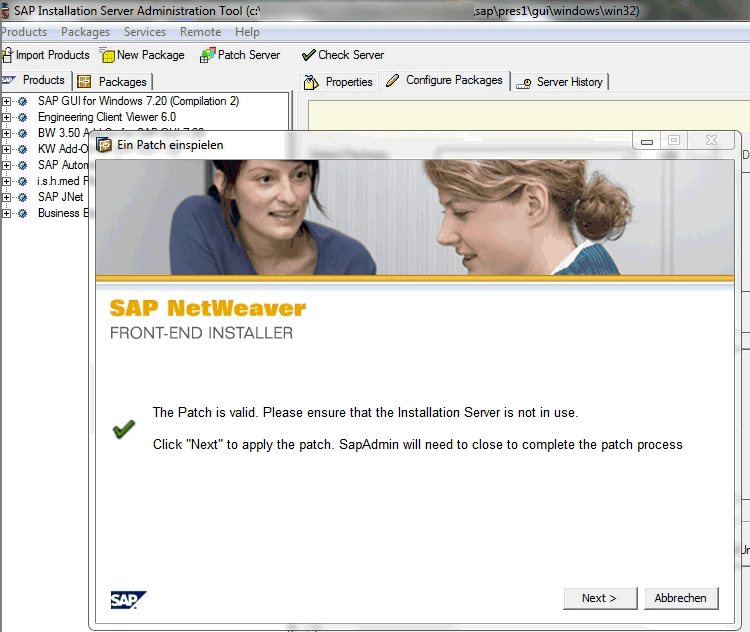Screen dimensions: 750x632
Task: Click the New Package yellow box icon
Action: pyautogui.click(x=108, y=55)
